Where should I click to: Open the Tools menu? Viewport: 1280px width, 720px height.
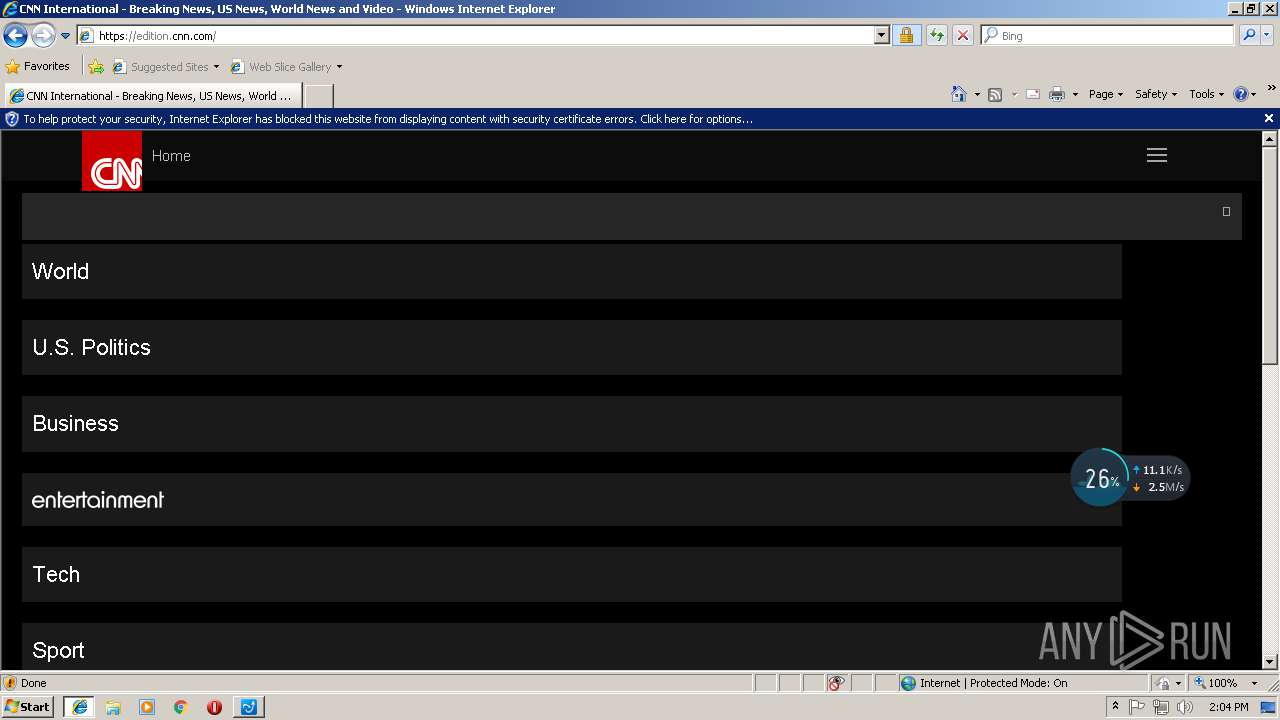(x=1206, y=94)
